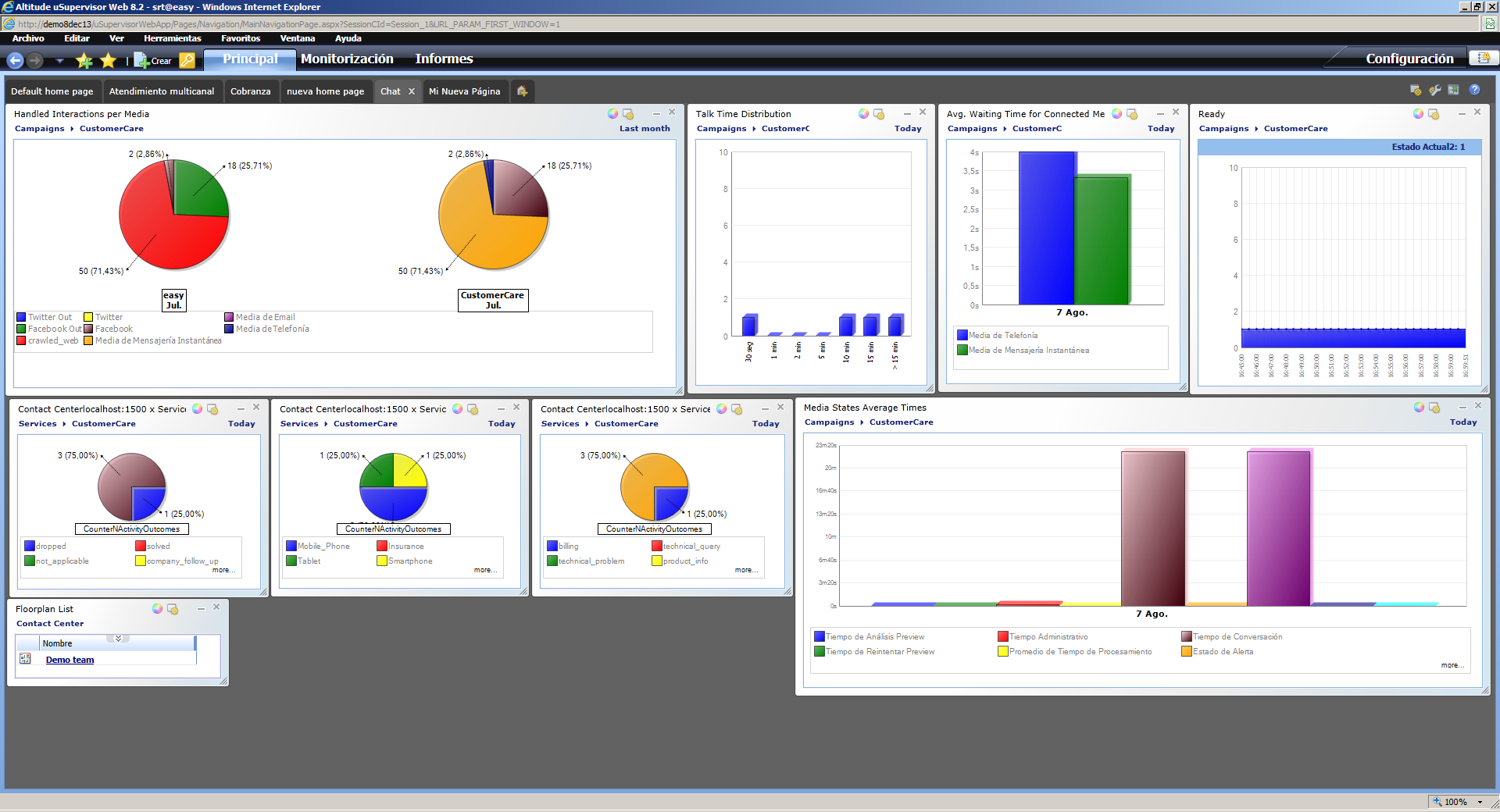
Task: Open the Configuración section
Action: click(x=1409, y=59)
